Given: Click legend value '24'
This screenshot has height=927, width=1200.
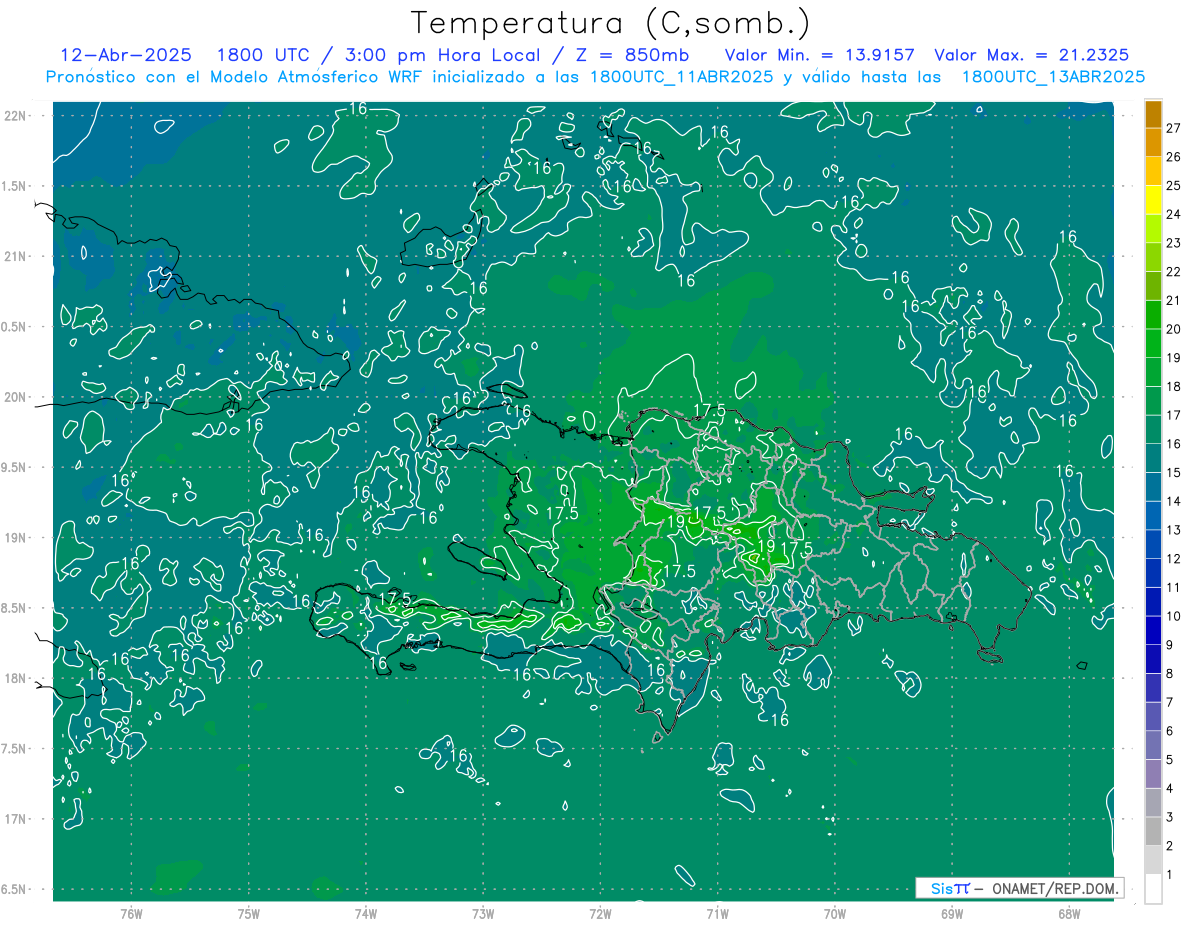Looking at the screenshot, I should coord(1174,215).
